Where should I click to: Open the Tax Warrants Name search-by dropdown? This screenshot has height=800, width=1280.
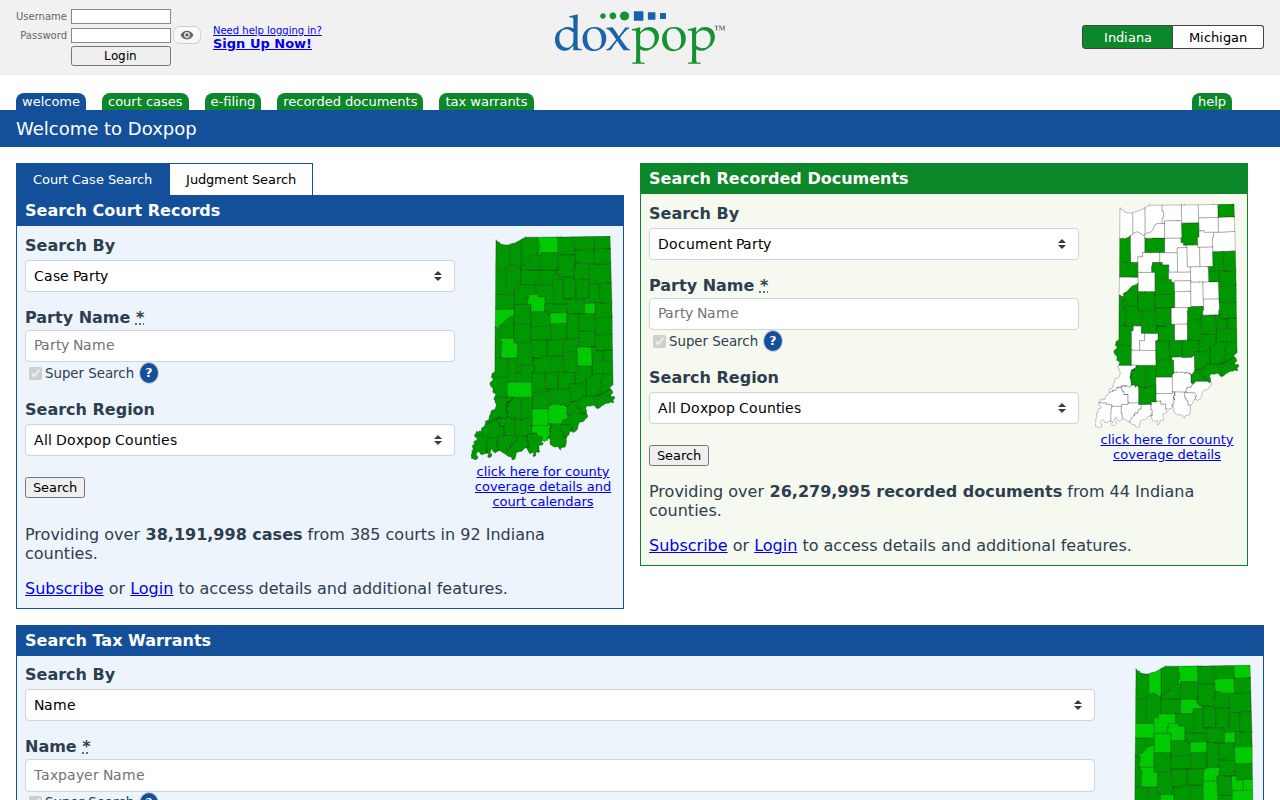560,705
